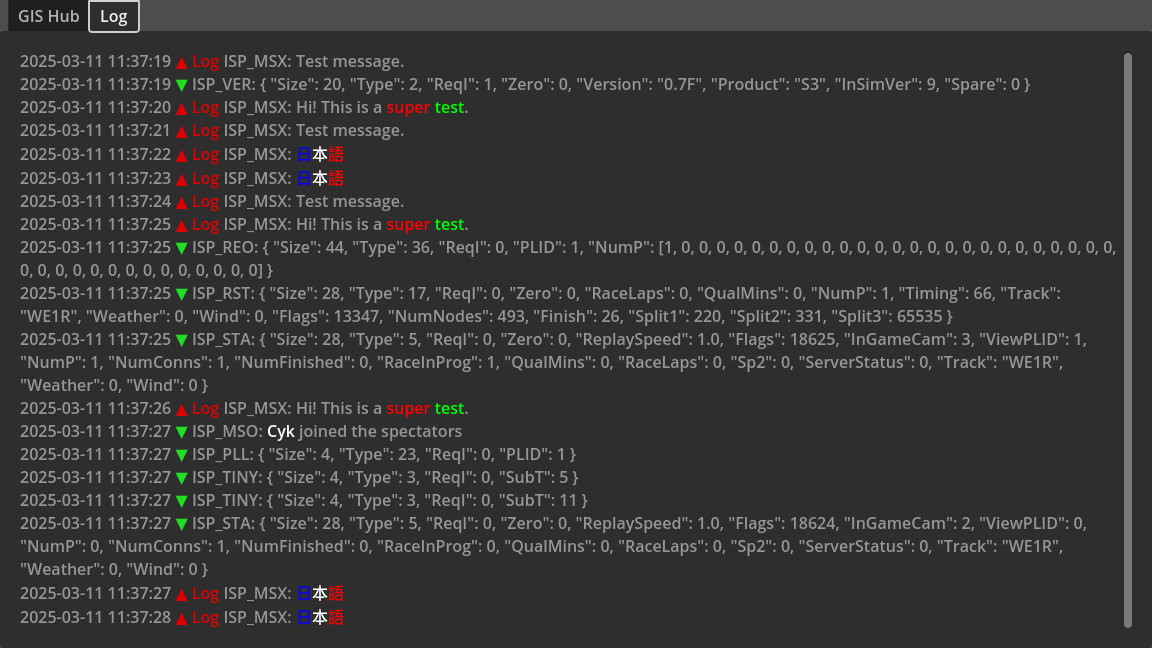The width and height of the screenshot is (1152, 648).
Task: Click the green arrow before ISP_MSO
Action: (x=181, y=432)
